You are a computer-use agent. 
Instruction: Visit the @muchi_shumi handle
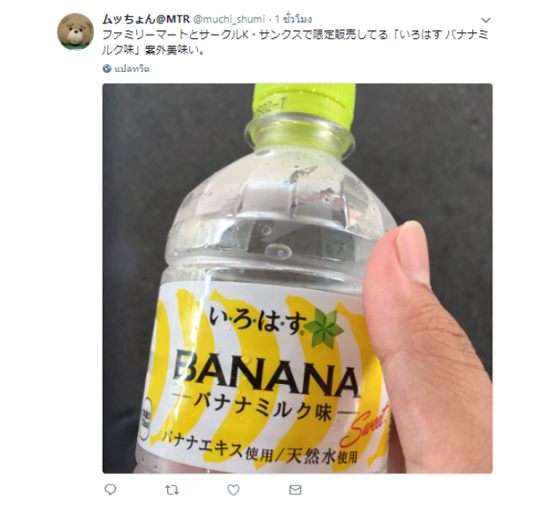tap(229, 19)
